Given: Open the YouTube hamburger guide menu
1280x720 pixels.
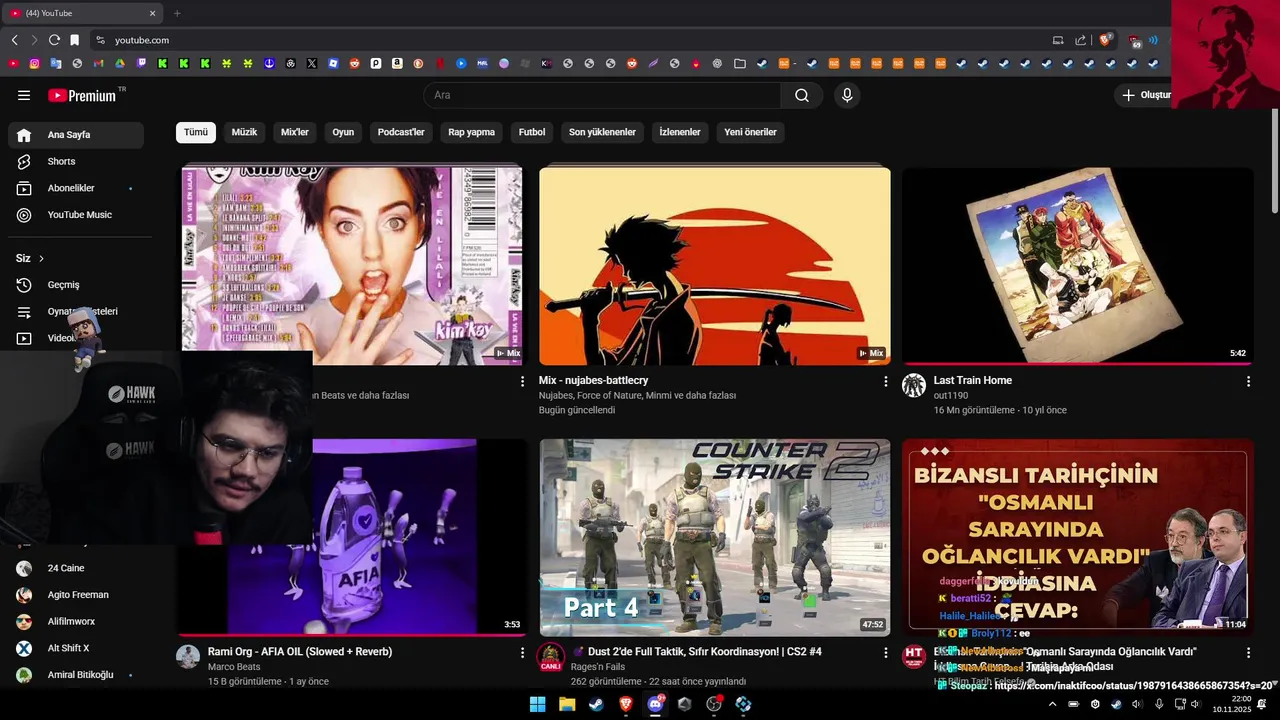Looking at the screenshot, I should tap(24, 95).
